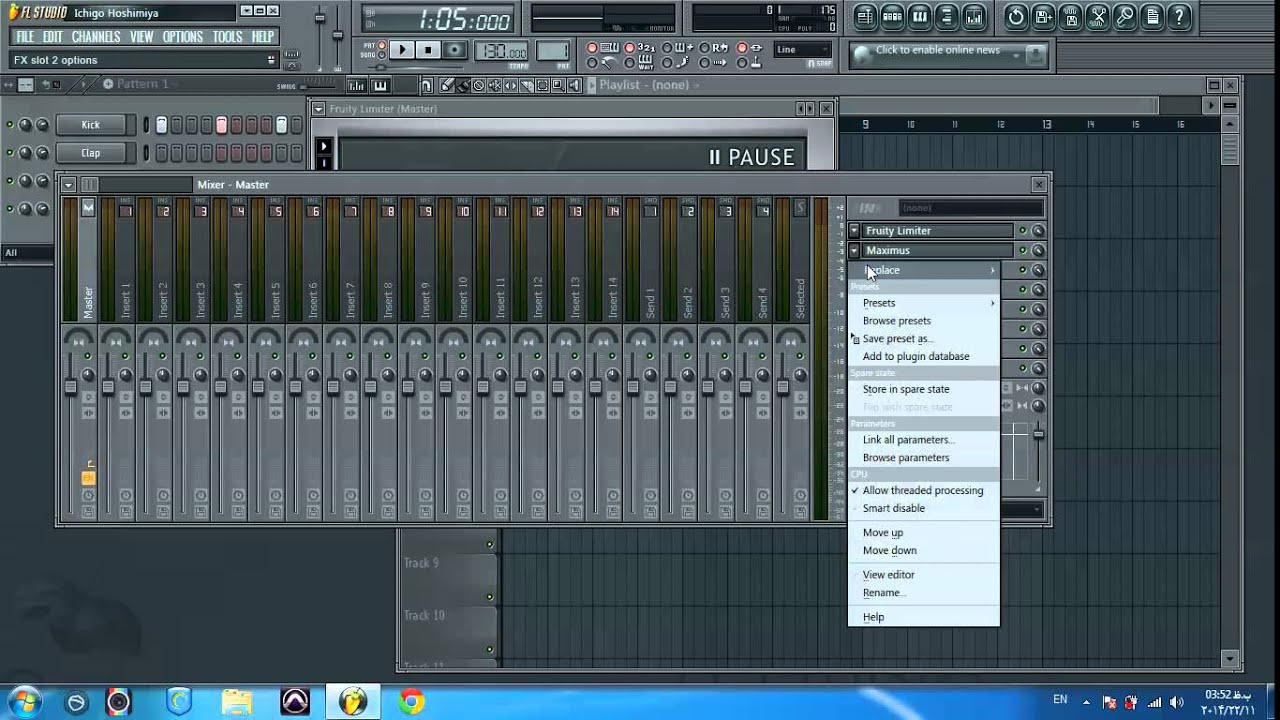Click the Play button in transport
Viewport: 1280px width, 720px height.
[x=401, y=49]
